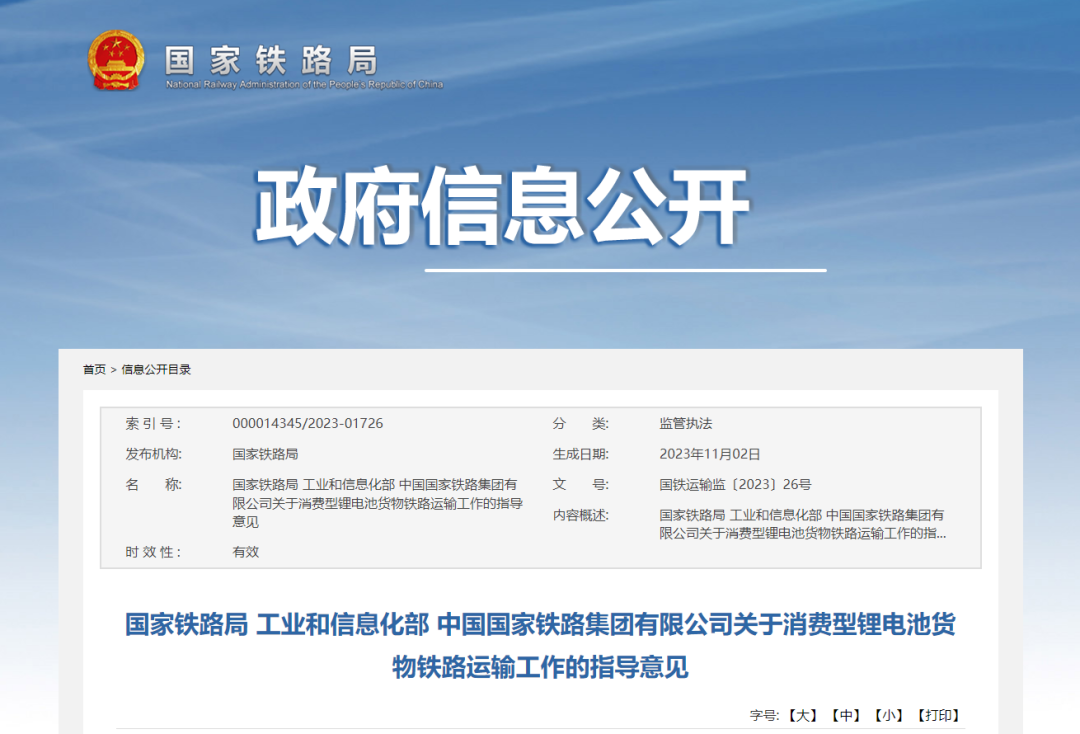Click the 打印 print button
Image resolution: width=1080 pixels, height=734 pixels.
[939, 715]
